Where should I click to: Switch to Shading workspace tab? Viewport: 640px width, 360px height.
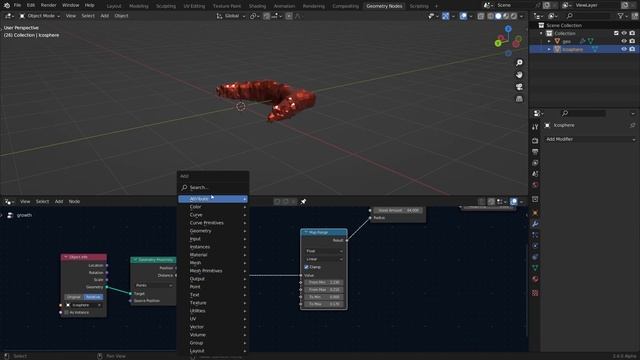tap(257, 6)
